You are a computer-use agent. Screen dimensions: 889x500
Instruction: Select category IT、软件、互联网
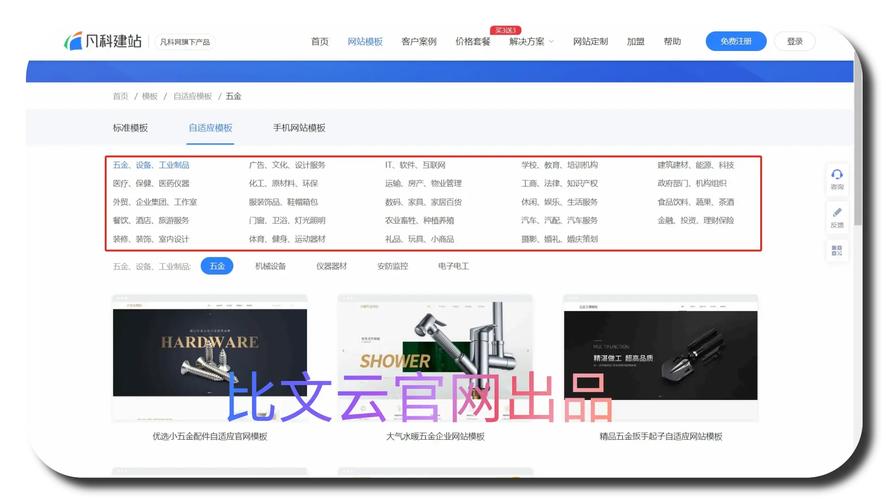point(415,165)
